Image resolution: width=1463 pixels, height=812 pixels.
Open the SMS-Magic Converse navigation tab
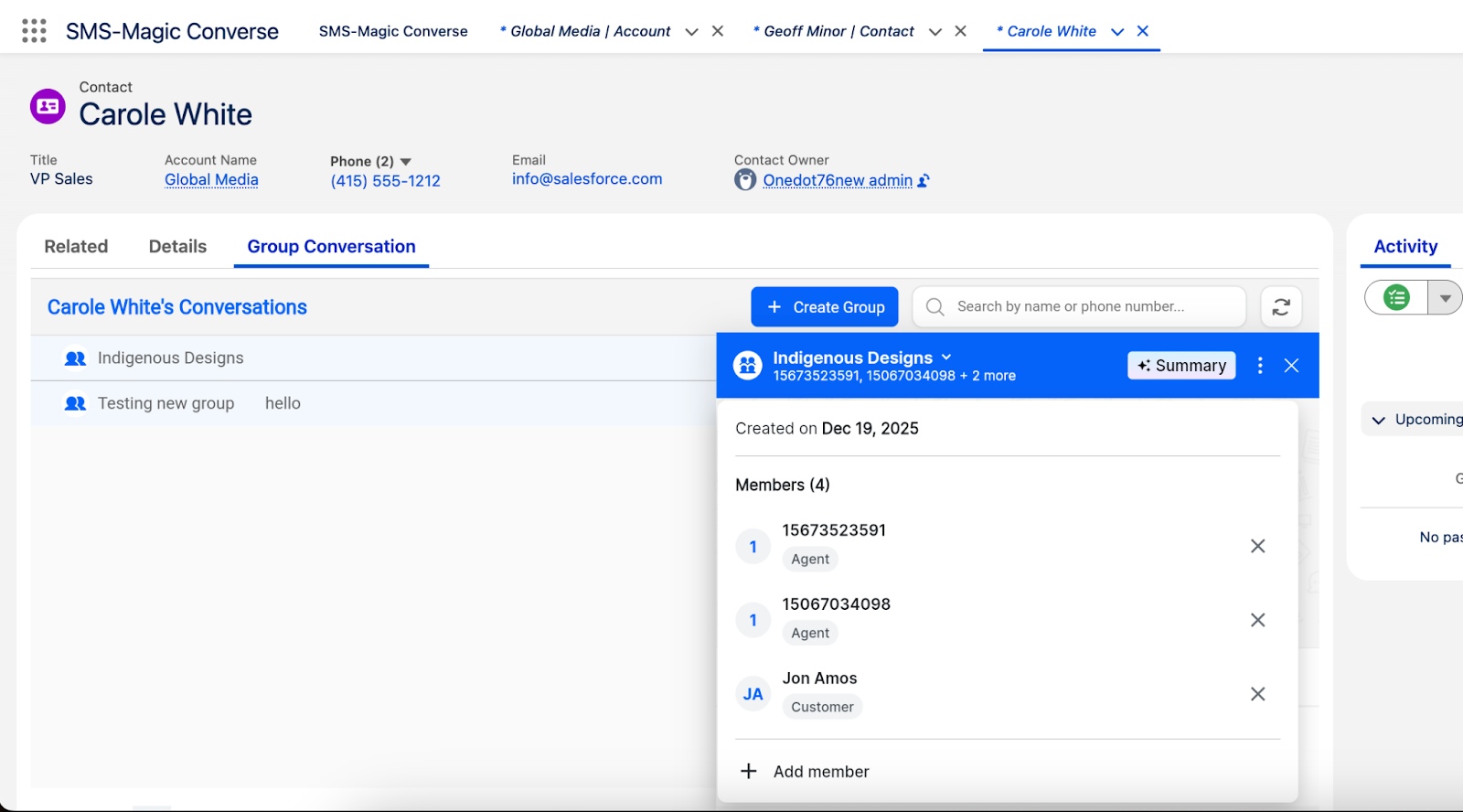[393, 31]
